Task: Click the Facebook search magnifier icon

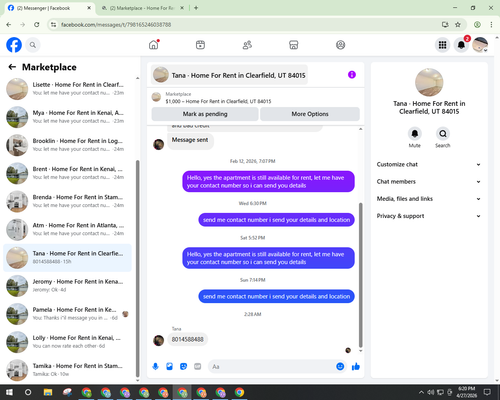Action: (33, 45)
